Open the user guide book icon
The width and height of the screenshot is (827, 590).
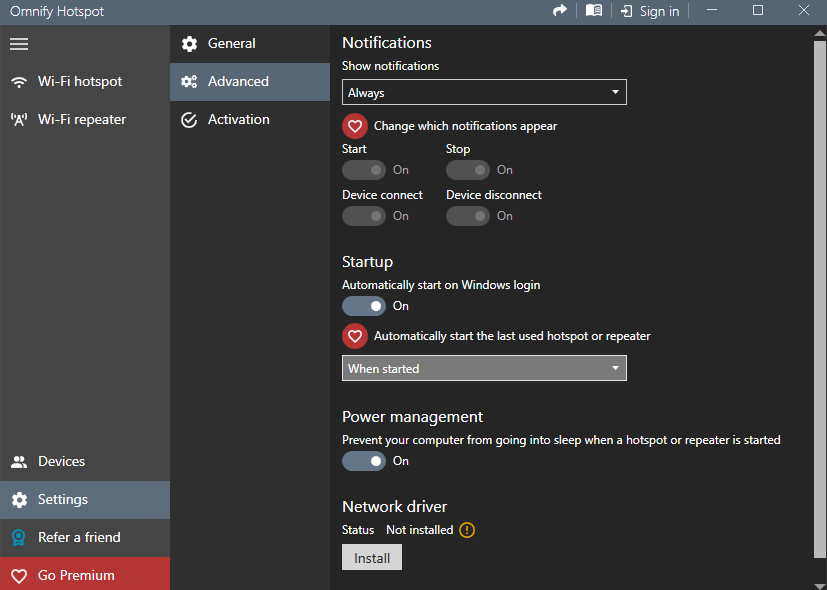(594, 11)
